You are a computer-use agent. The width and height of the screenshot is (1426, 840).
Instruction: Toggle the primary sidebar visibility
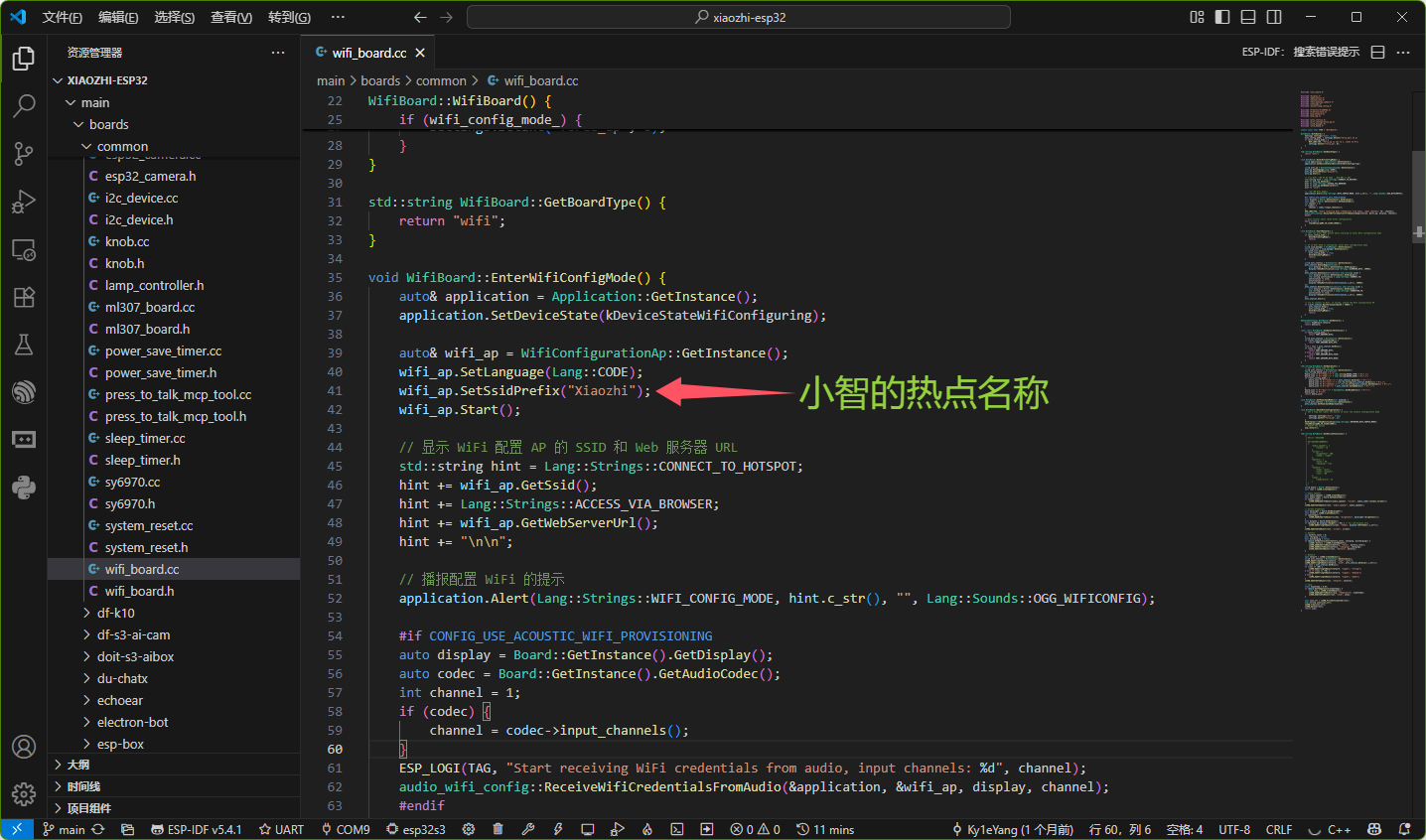[x=1222, y=17]
